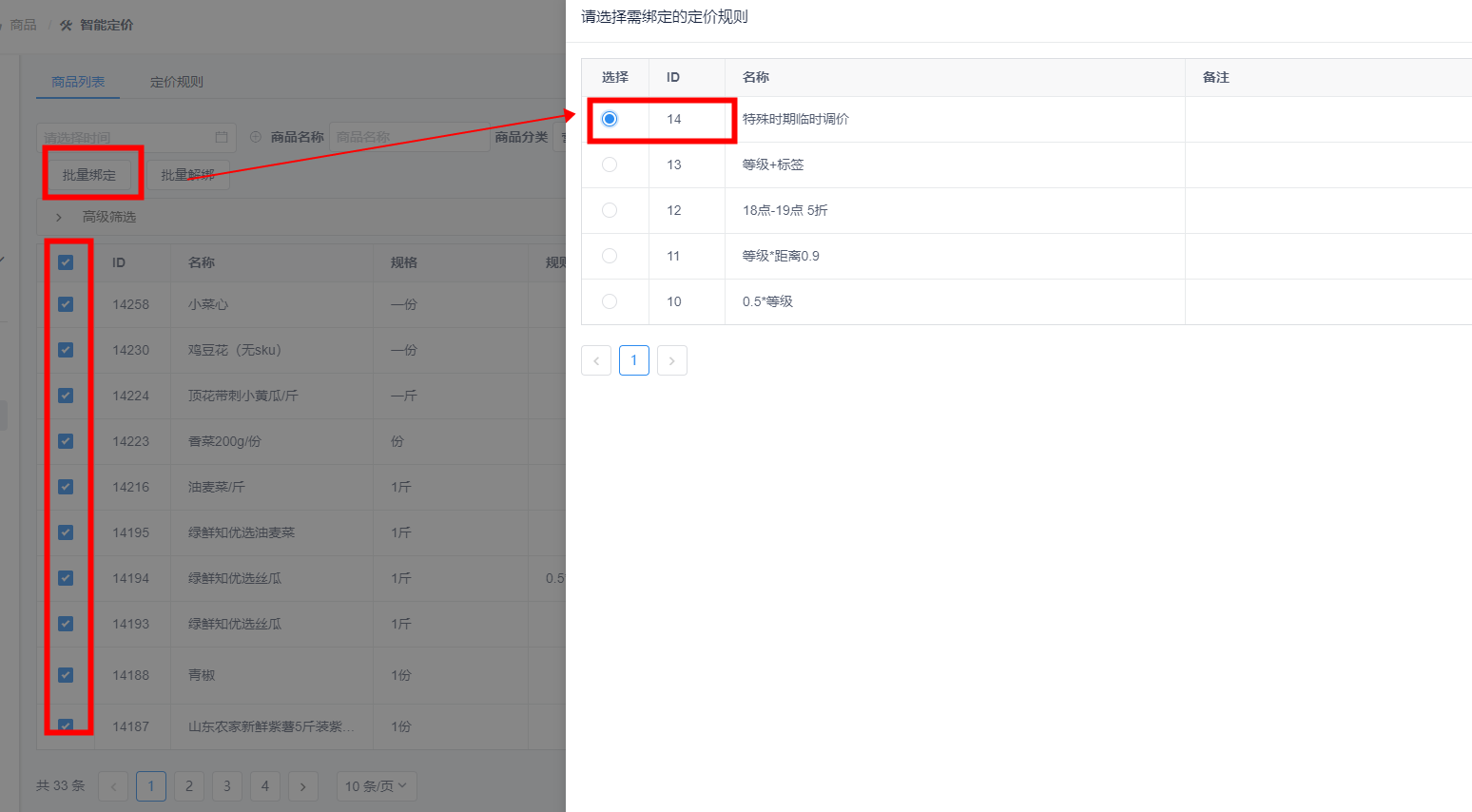1472x812 pixels.
Task: Click the 批量绑定 button
Action: click(89, 175)
